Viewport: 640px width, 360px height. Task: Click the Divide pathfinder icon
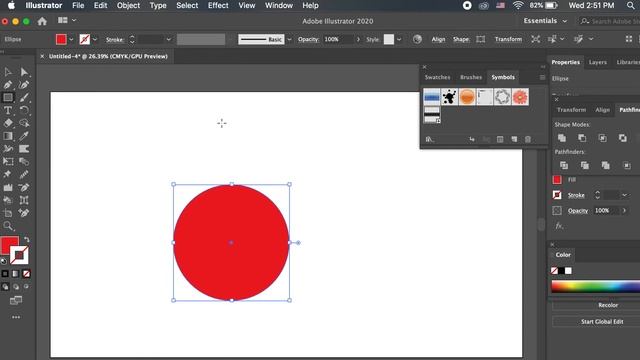coord(564,165)
